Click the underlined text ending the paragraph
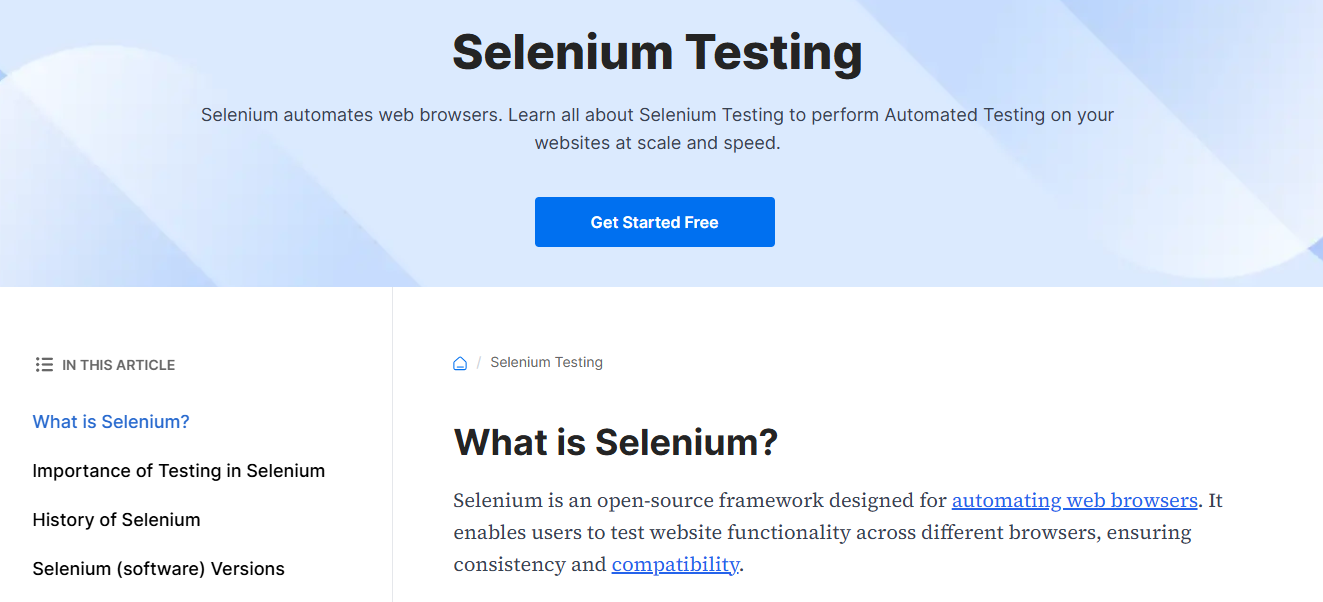The height and width of the screenshot is (602, 1323). click(x=675, y=564)
